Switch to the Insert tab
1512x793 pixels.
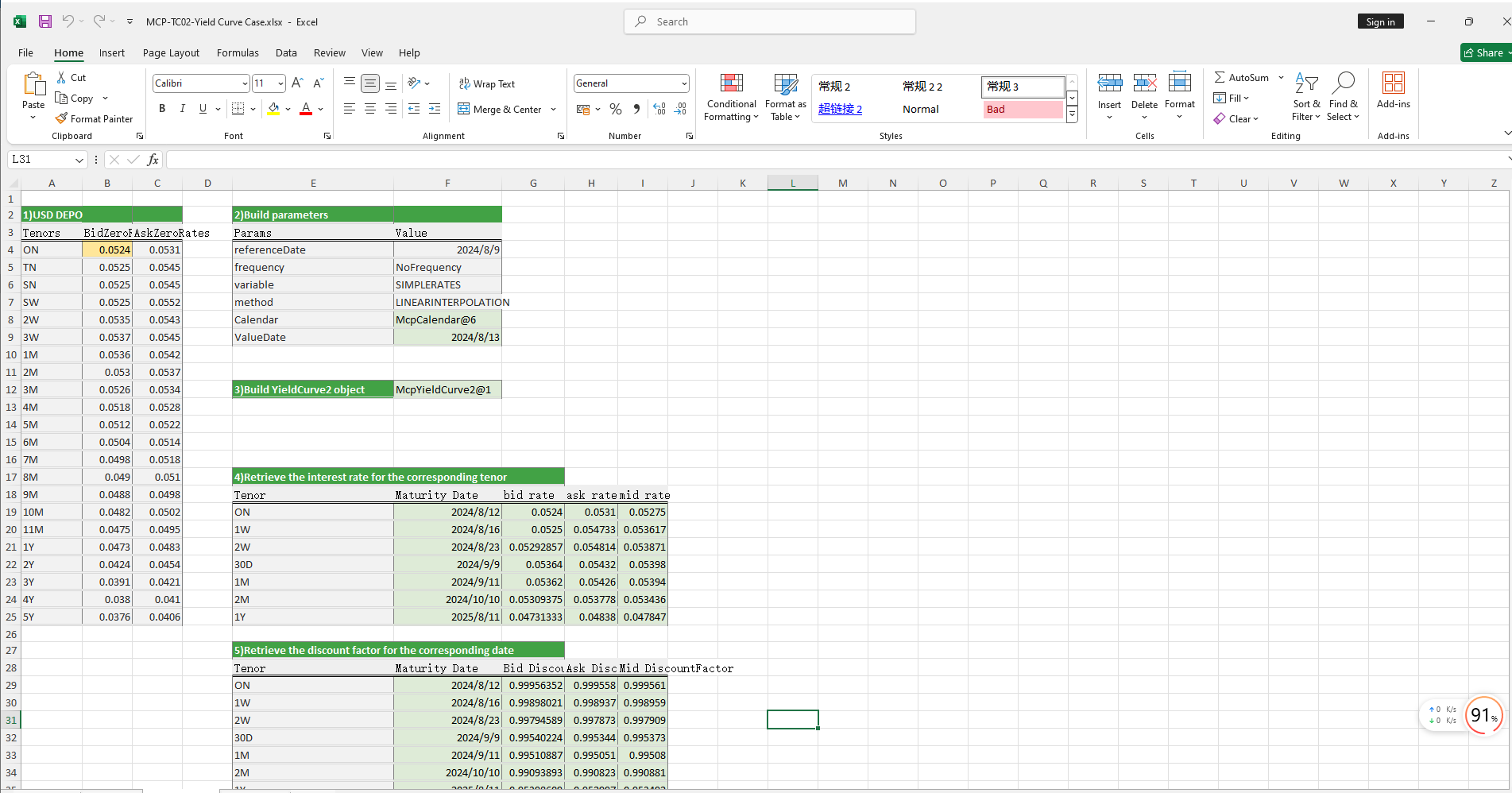point(112,53)
